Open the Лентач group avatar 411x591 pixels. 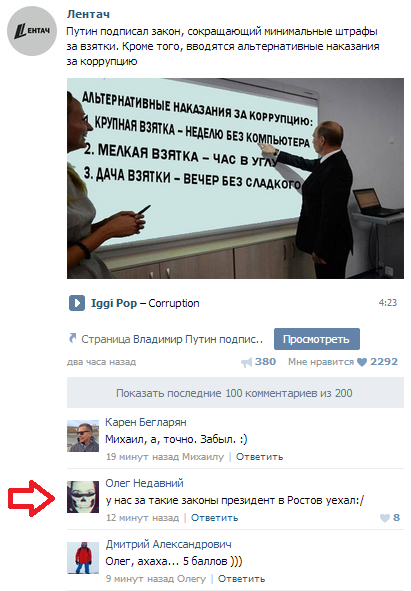point(32,31)
